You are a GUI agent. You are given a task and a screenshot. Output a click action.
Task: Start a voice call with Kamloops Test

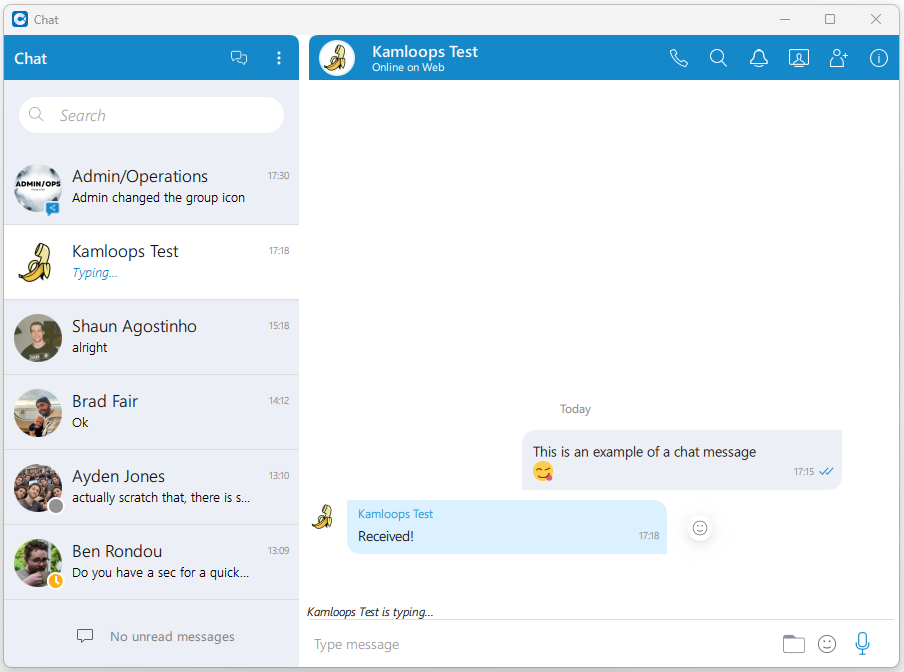[679, 58]
